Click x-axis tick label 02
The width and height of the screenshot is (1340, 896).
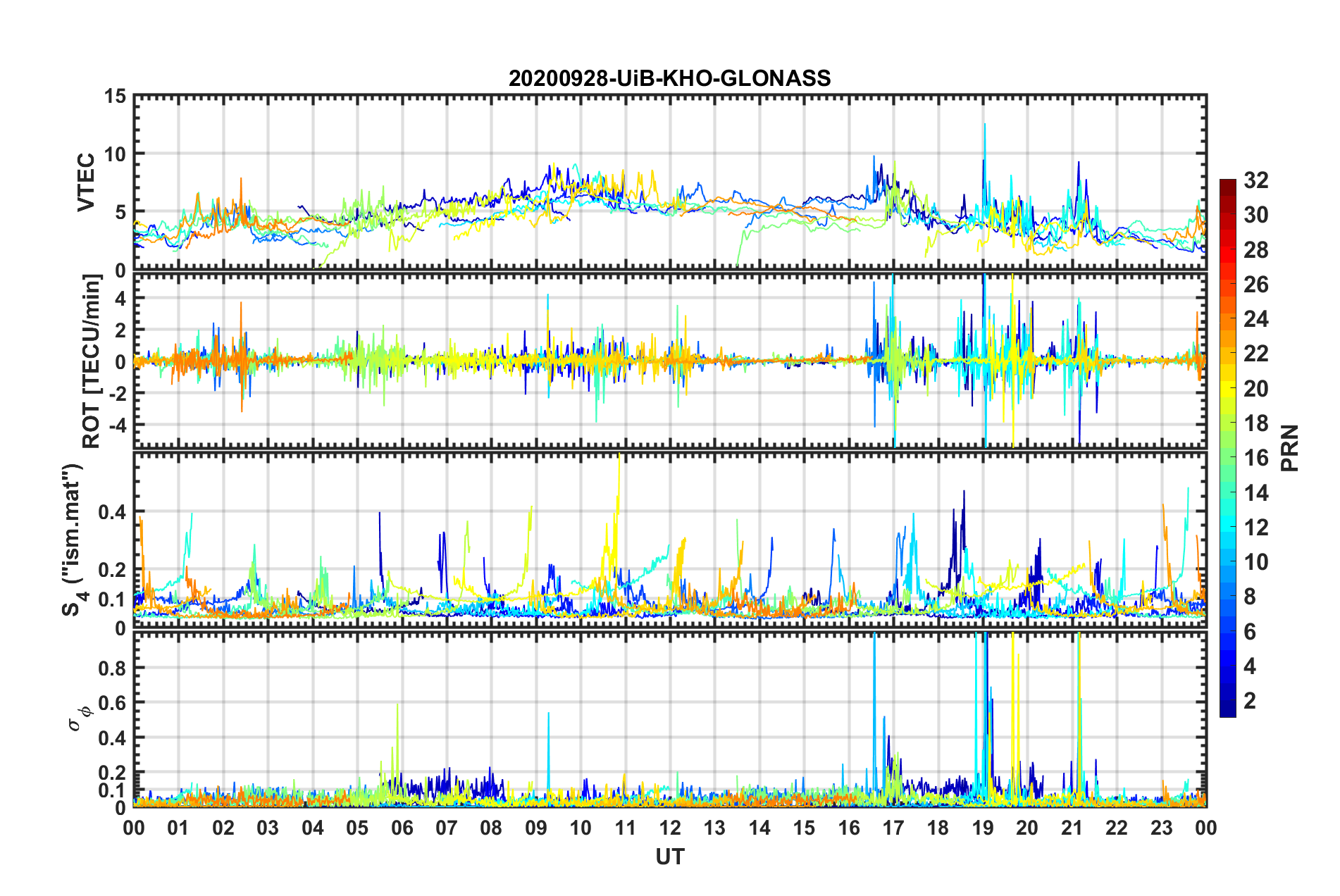pyautogui.click(x=223, y=828)
